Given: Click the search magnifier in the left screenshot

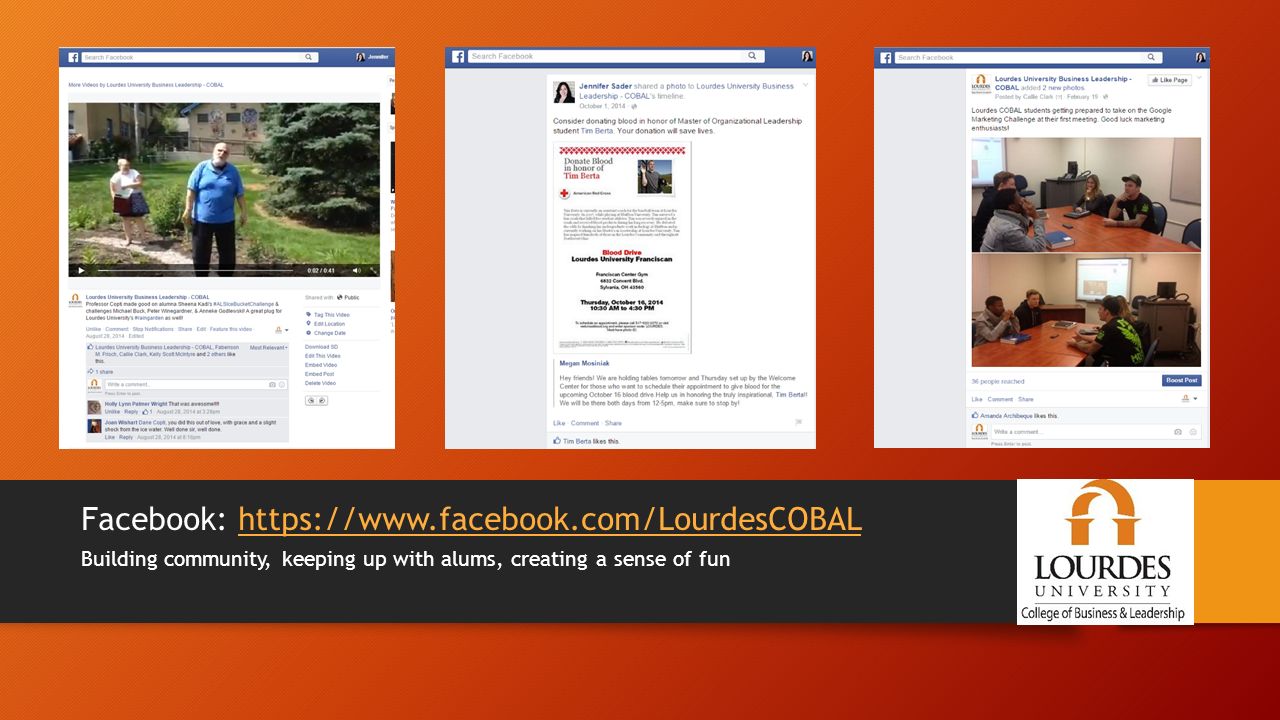Looking at the screenshot, I should point(309,57).
